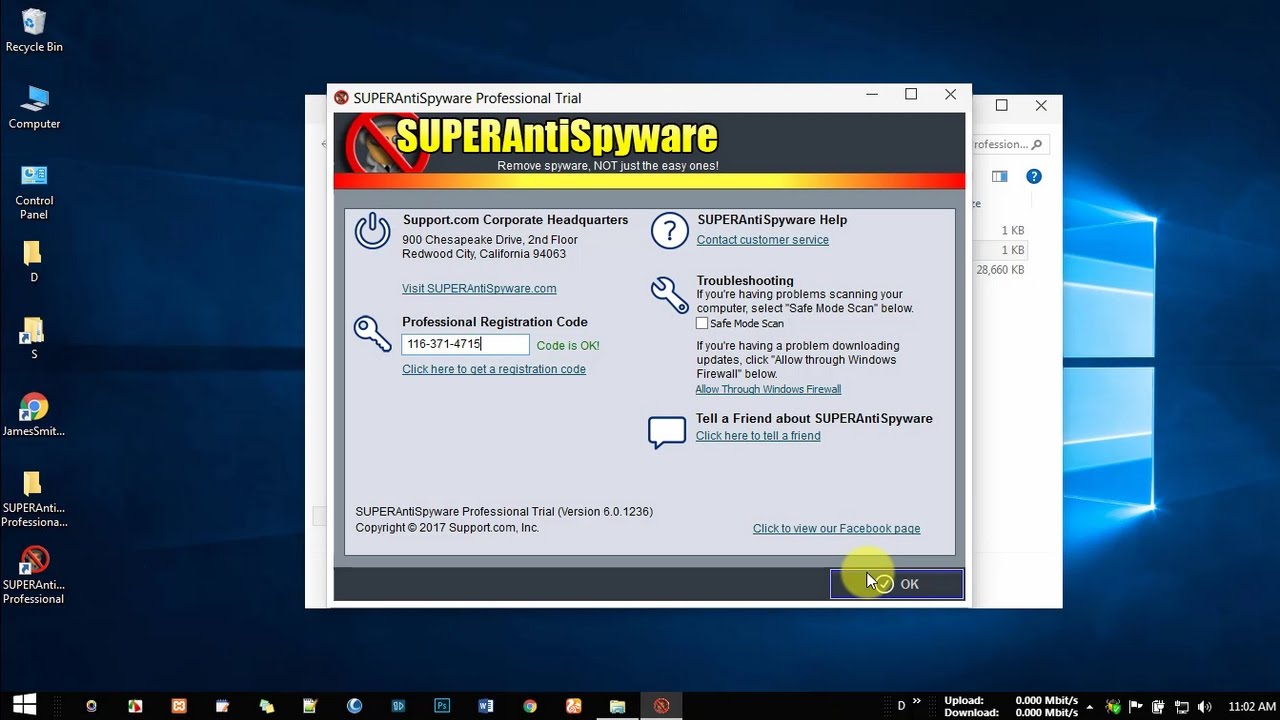This screenshot has height=720, width=1280.
Task: Click the SUPERAntiSpyware taskbar button
Action: (x=661, y=705)
